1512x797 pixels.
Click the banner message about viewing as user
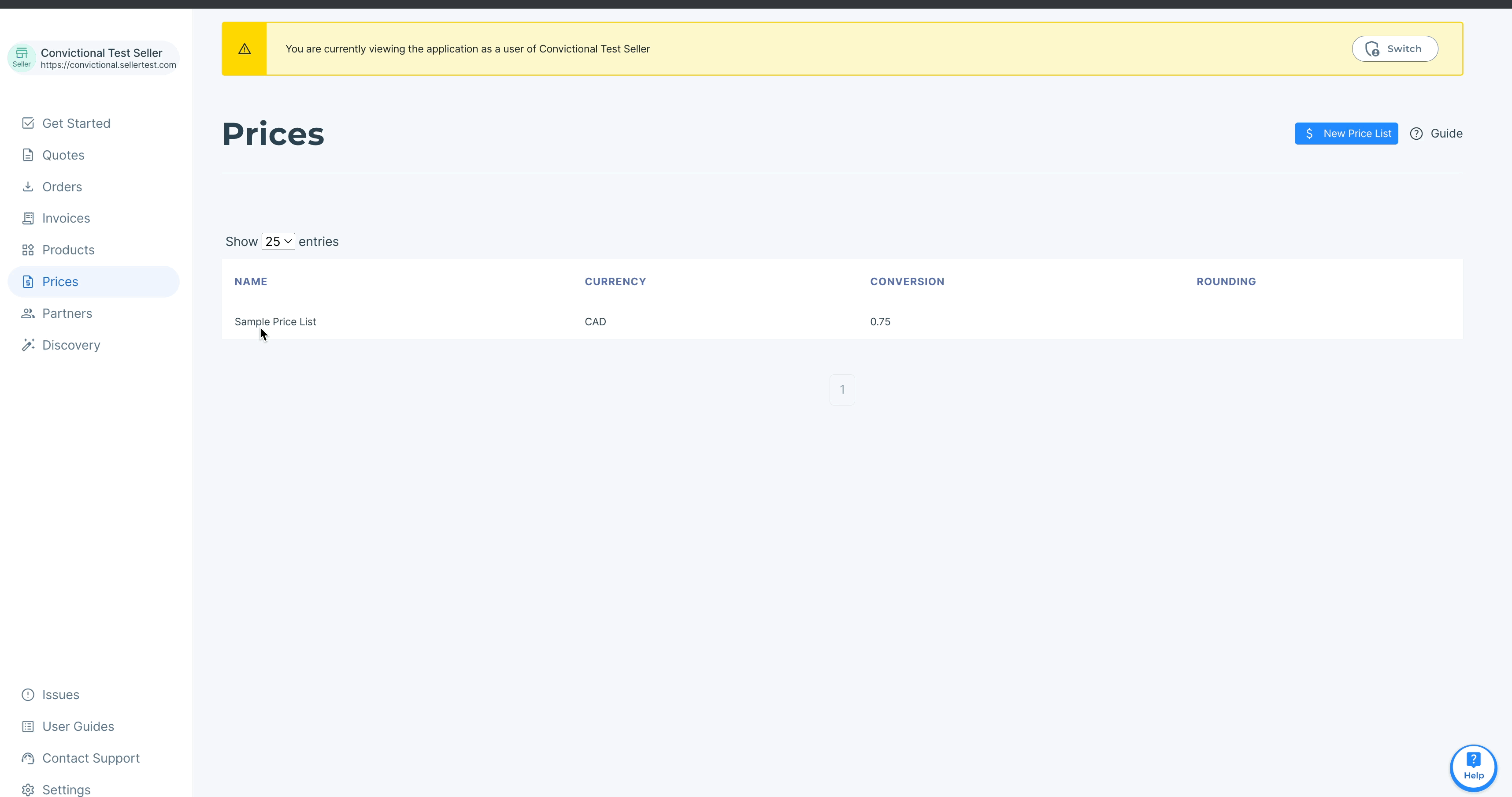pyautogui.click(x=467, y=49)
